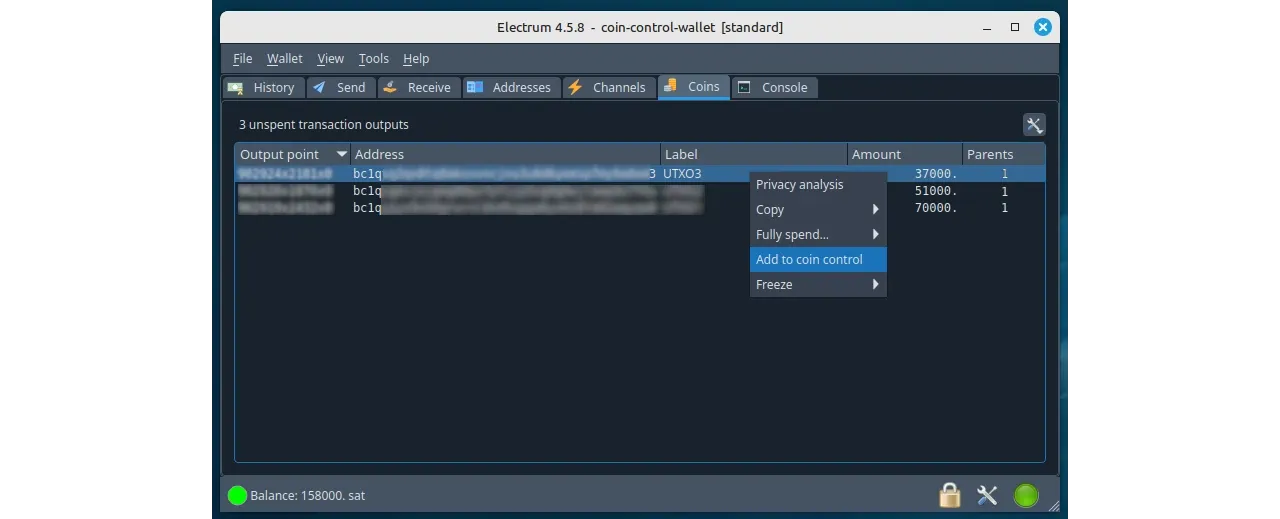The image size is (1280, 519).
Task: Select the coin row with amount 70000
Action: 640,208
